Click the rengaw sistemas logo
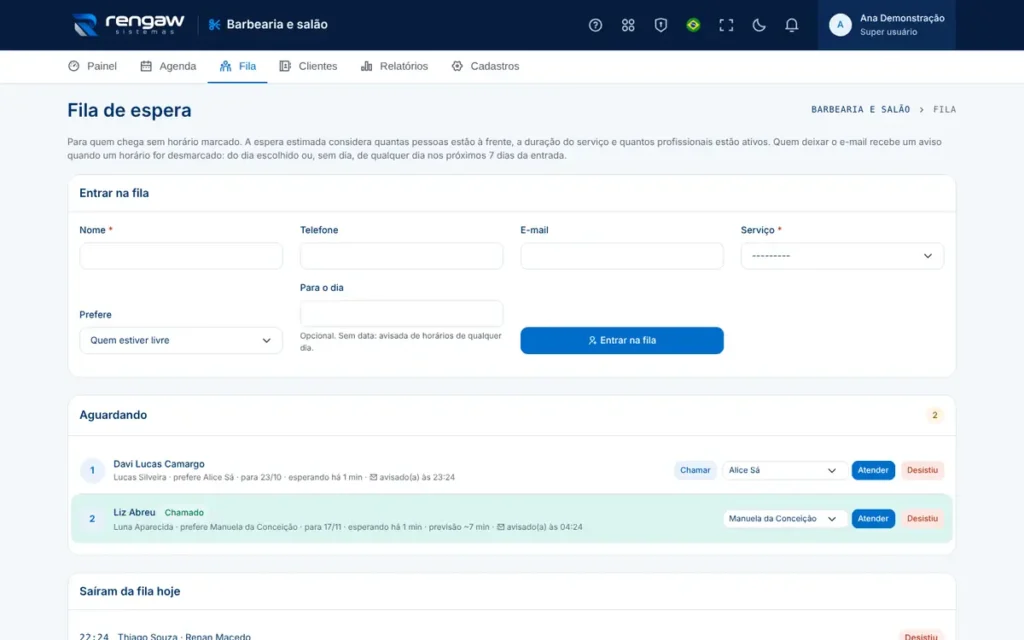Viewport: 1024px width, 640px height. 129,25
